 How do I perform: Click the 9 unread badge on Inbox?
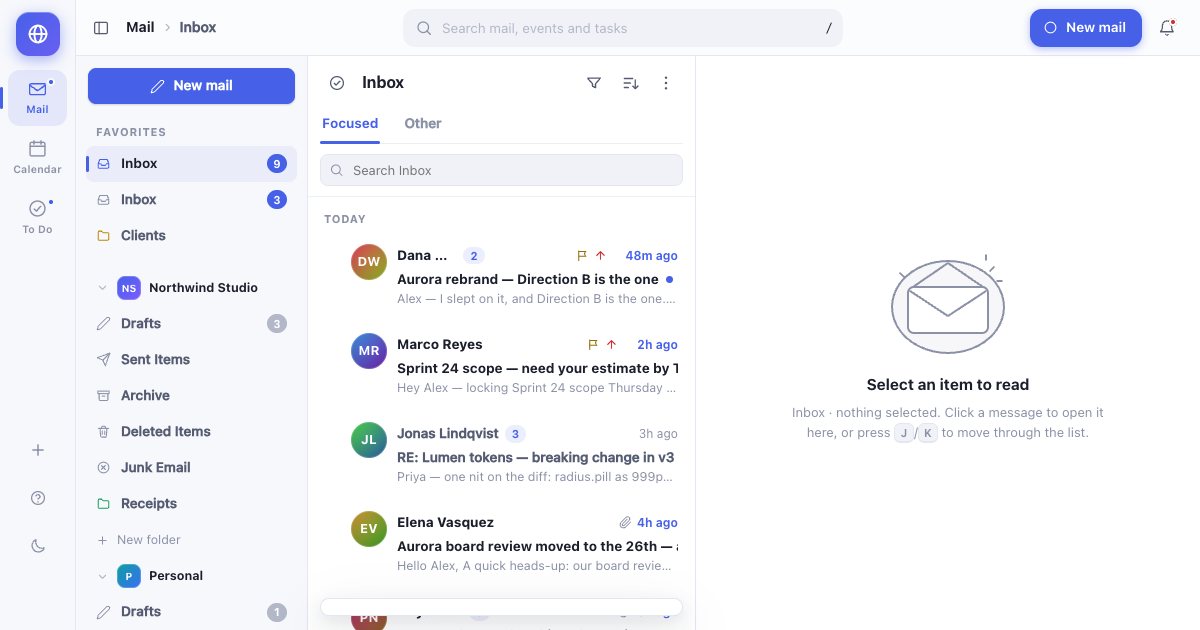277,164
